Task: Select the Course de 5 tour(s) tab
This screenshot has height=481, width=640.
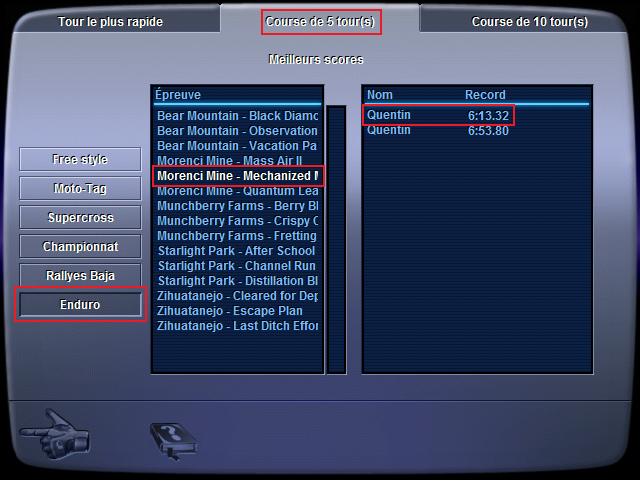Action: pyautogui.click(x=320, y=22)
